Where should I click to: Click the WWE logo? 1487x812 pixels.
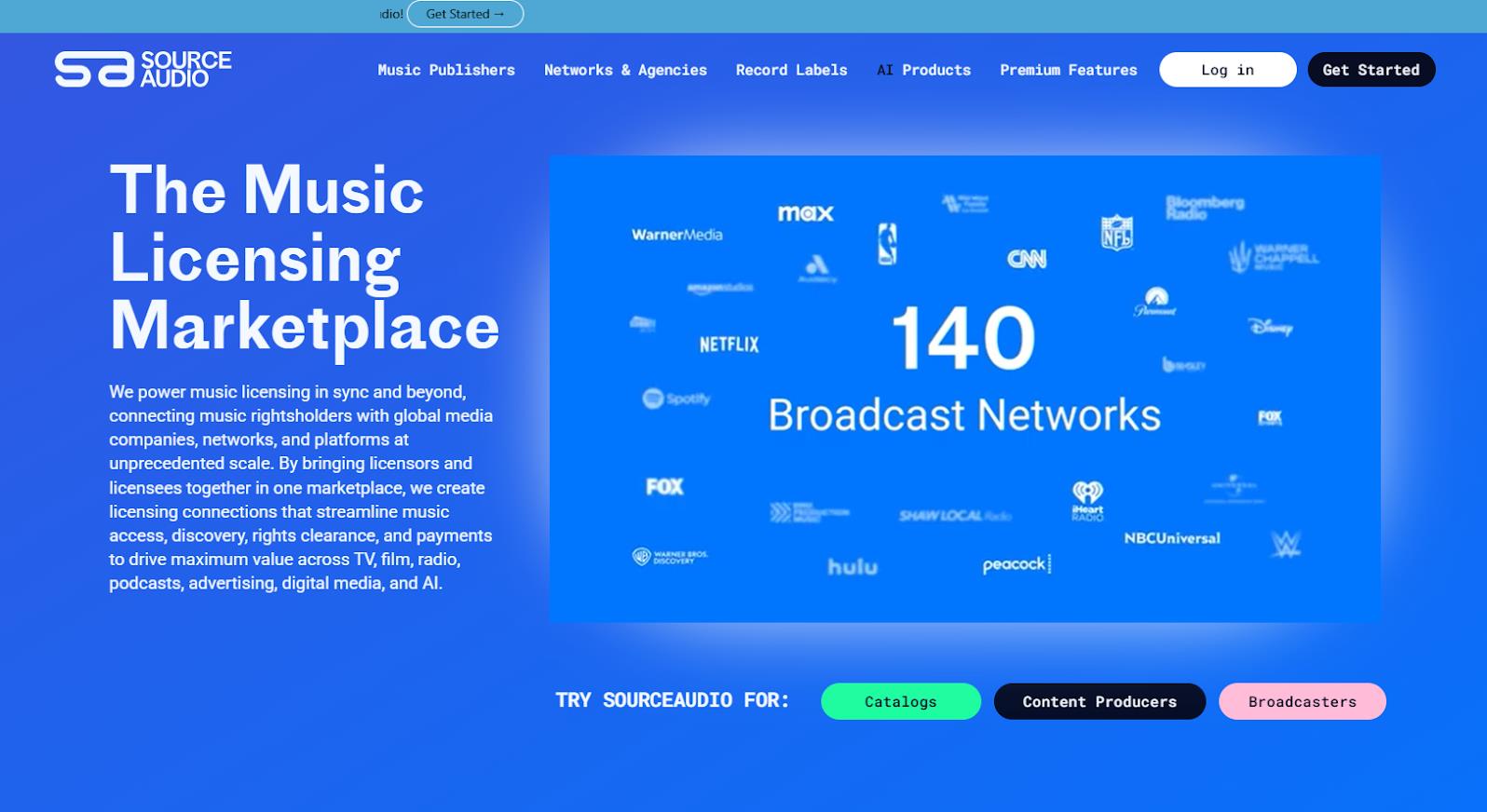pyautogui.click(x=1286, y=544)
